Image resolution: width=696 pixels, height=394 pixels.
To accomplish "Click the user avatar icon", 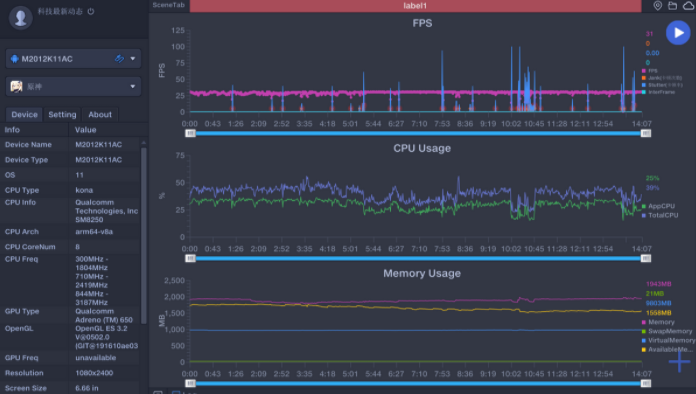I will click(x=20, y=17).
